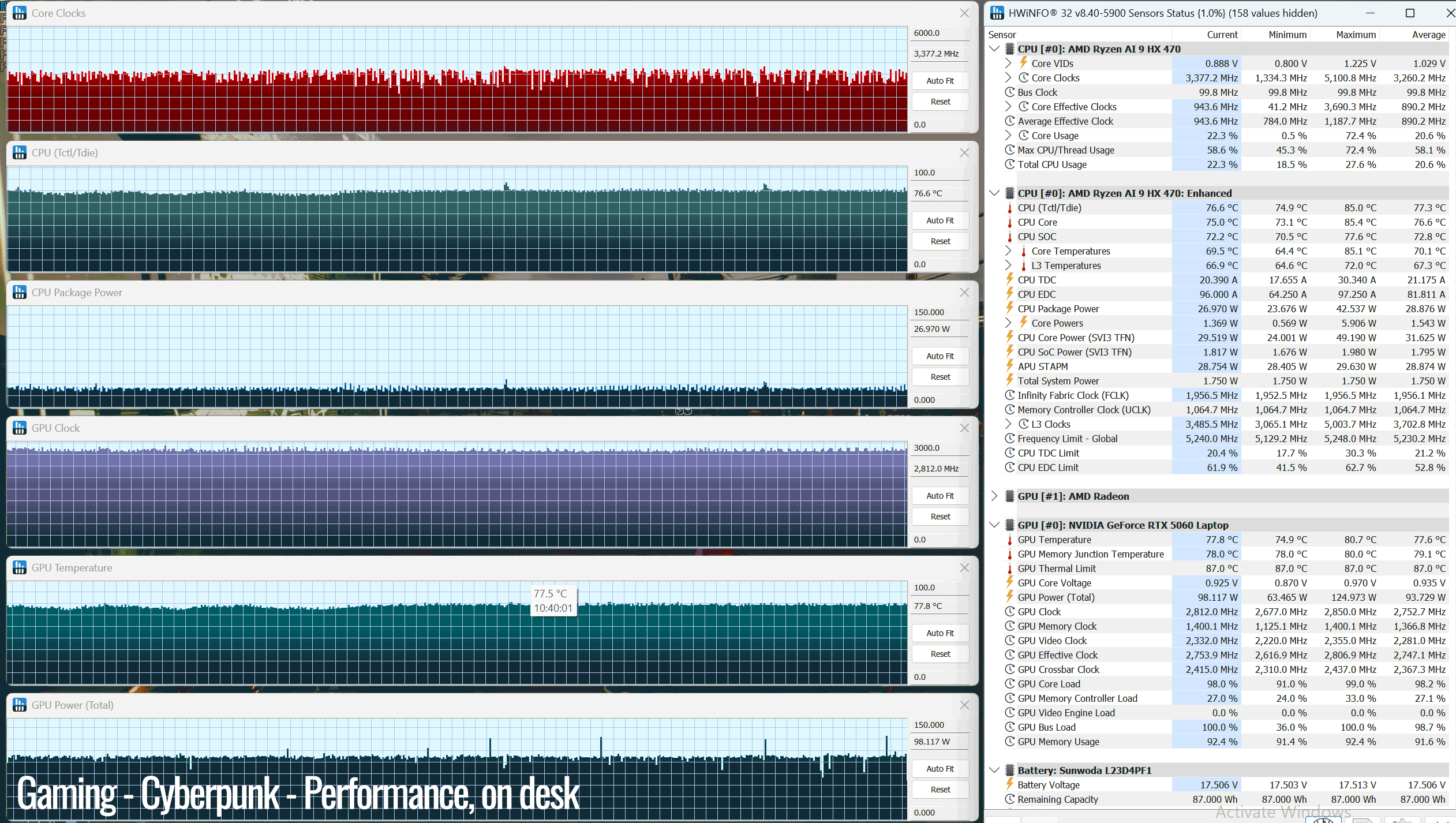Expand the Core VIDs row
The height and width of the screenshot is (823, 1456).
pyautogui.click(x=1008, y=63)
